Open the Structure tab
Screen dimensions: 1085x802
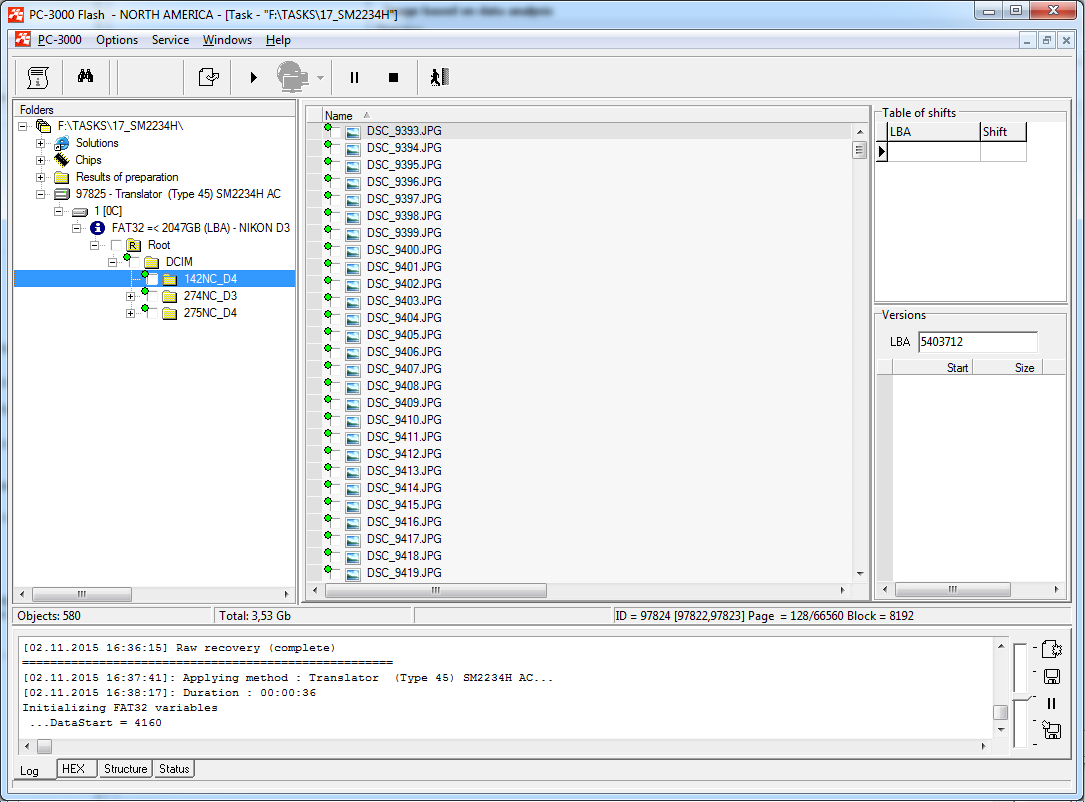pos(126,769)
